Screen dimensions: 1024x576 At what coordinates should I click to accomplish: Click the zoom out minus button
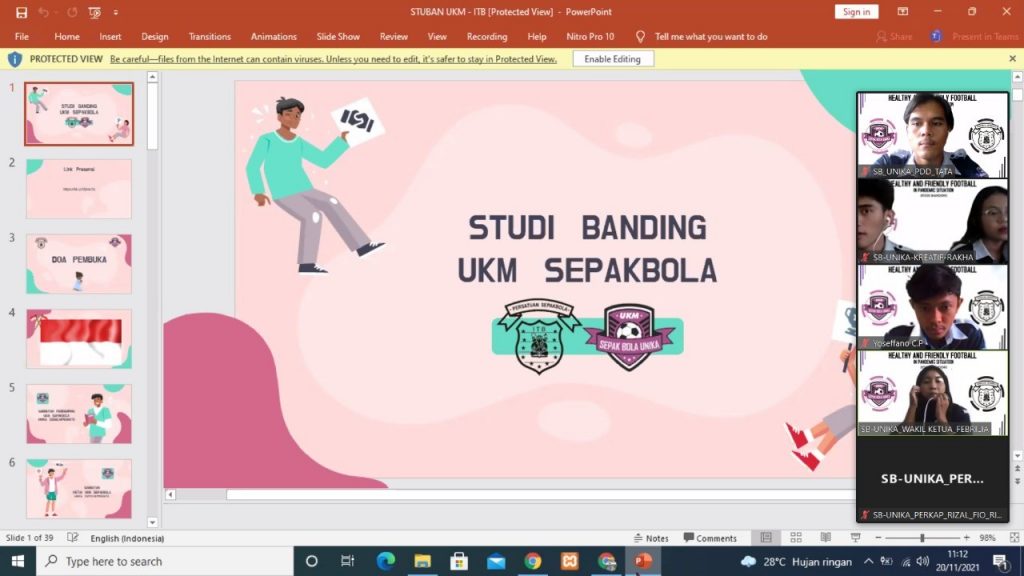point(878,537)
